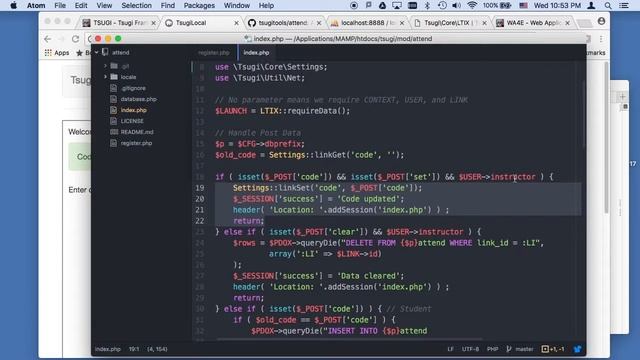Click the blue squirrel update icon
This screenshot has height=360, width=640.
point(578,349)
